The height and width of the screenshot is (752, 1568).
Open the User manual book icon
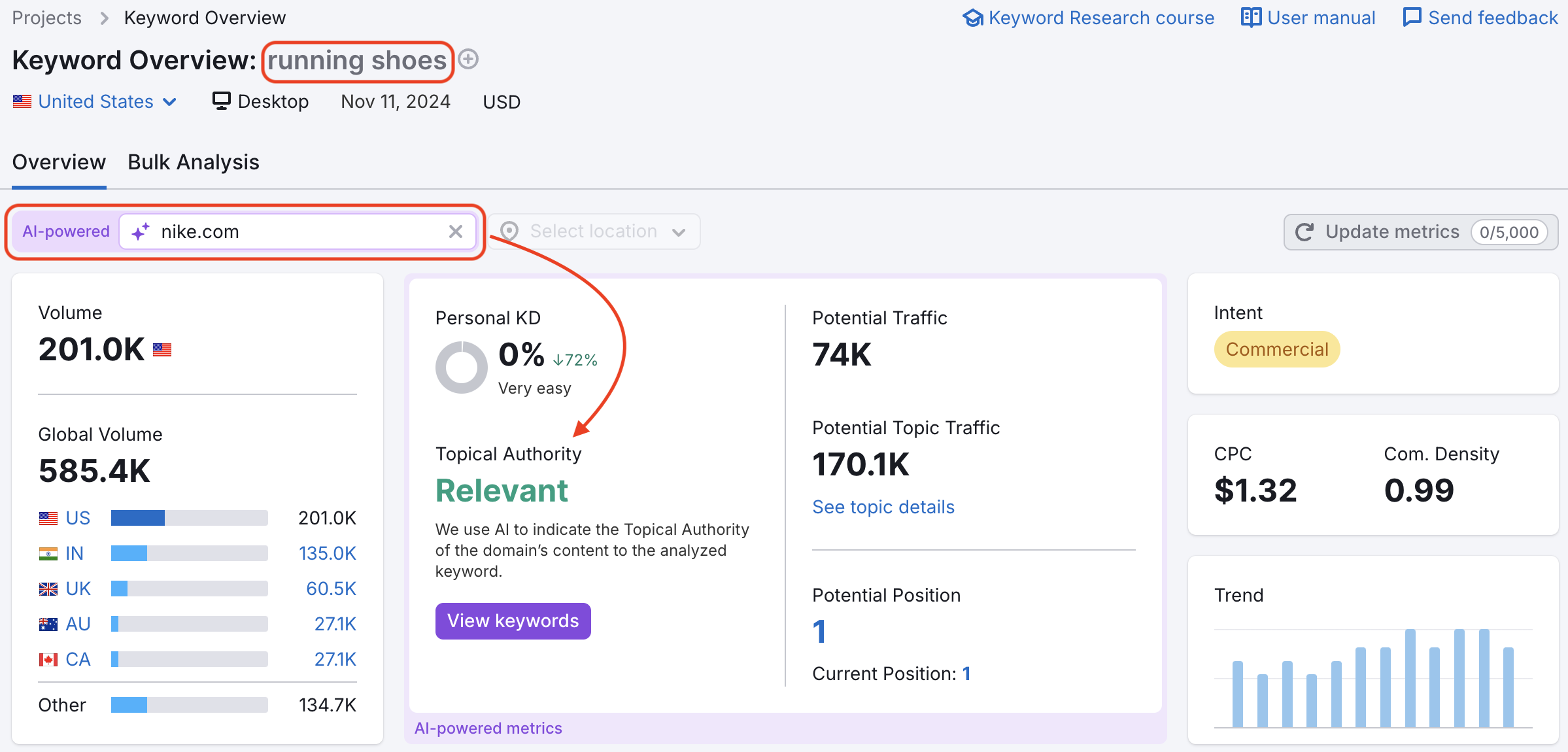(x=1250, y=18)
